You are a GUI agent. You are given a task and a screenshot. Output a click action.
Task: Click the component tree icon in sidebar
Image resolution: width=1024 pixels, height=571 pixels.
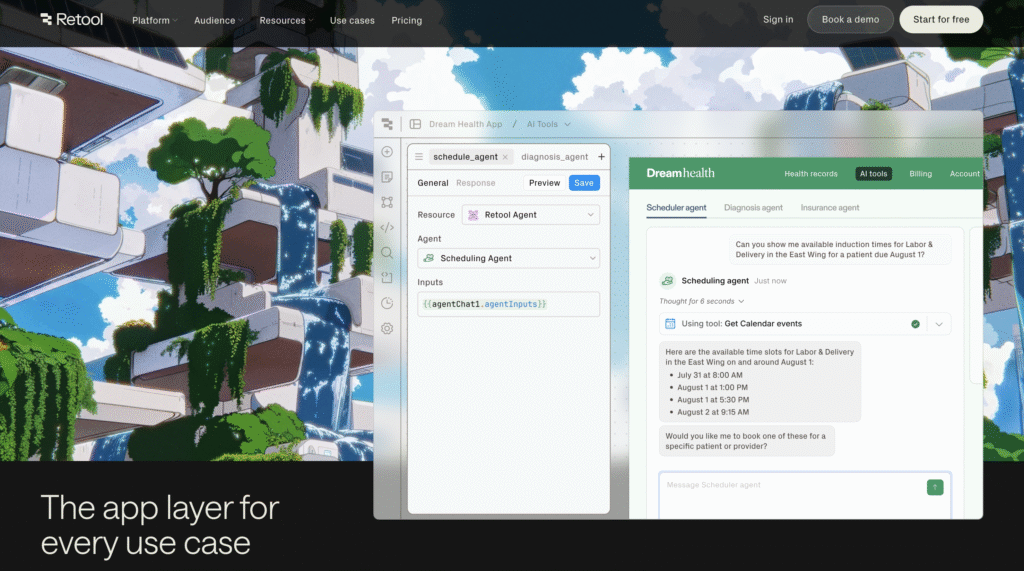pos(387,202)
